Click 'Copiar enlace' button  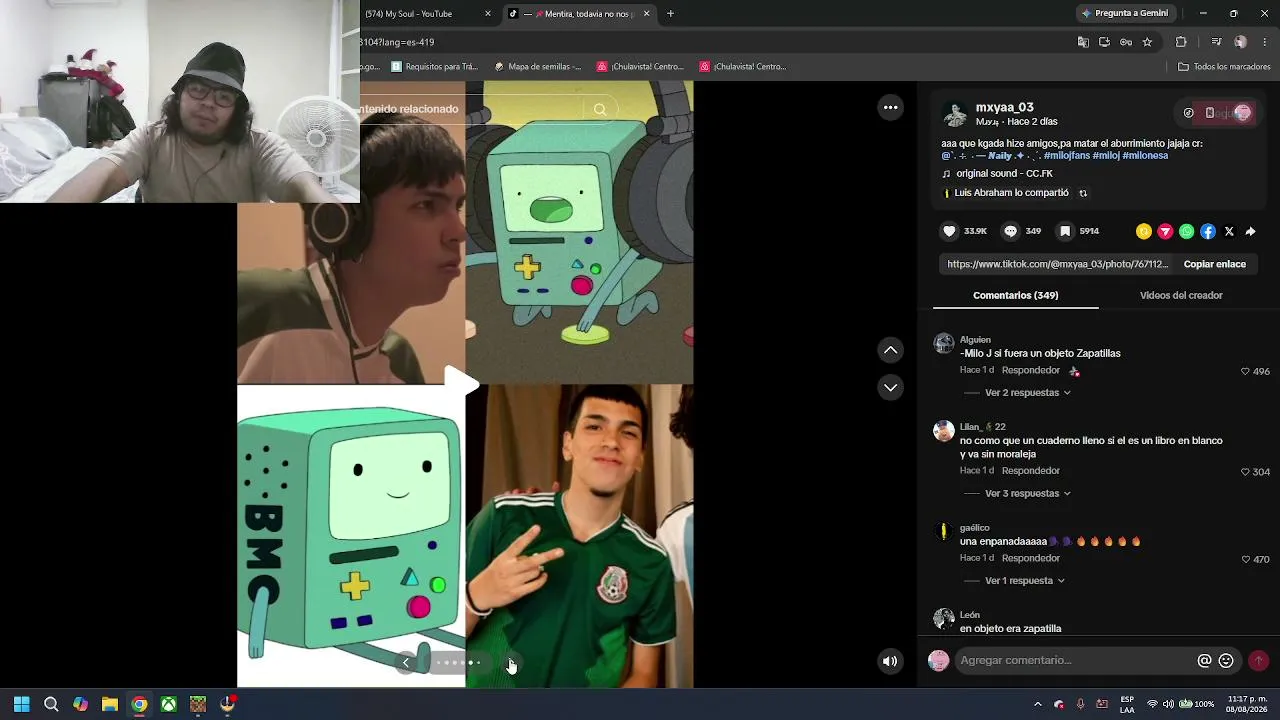pyautogui.click(x=1214, y=264)
